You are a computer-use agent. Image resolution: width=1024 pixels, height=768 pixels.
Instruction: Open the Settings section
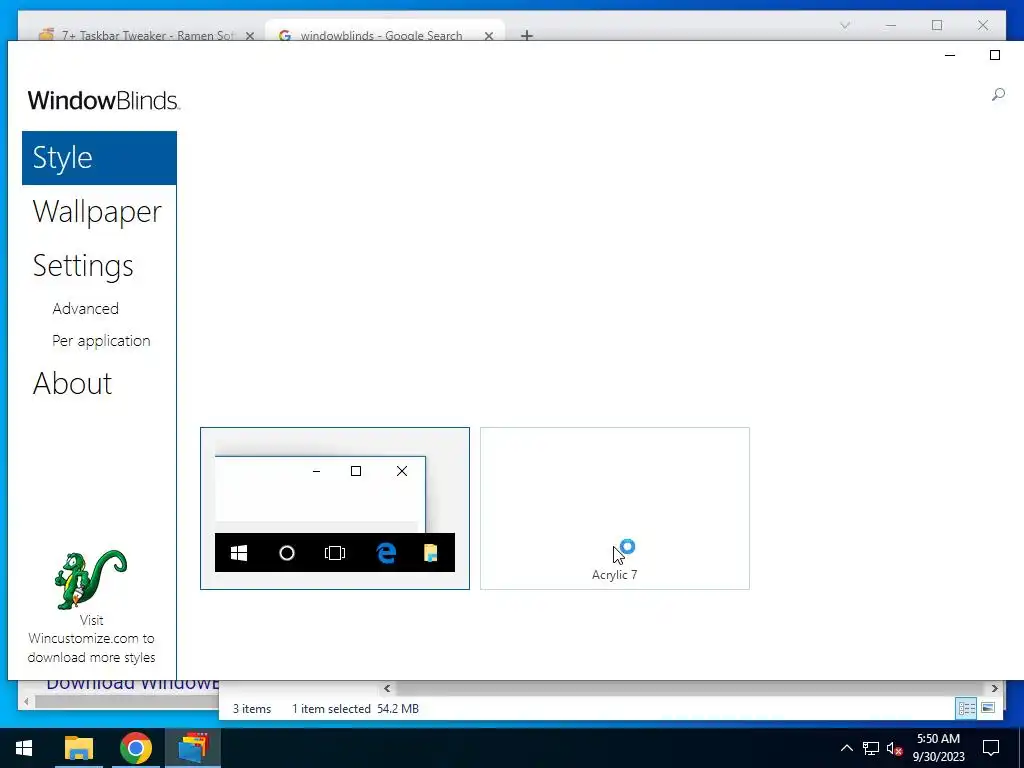pyautogui.click(x=83, y=266)
